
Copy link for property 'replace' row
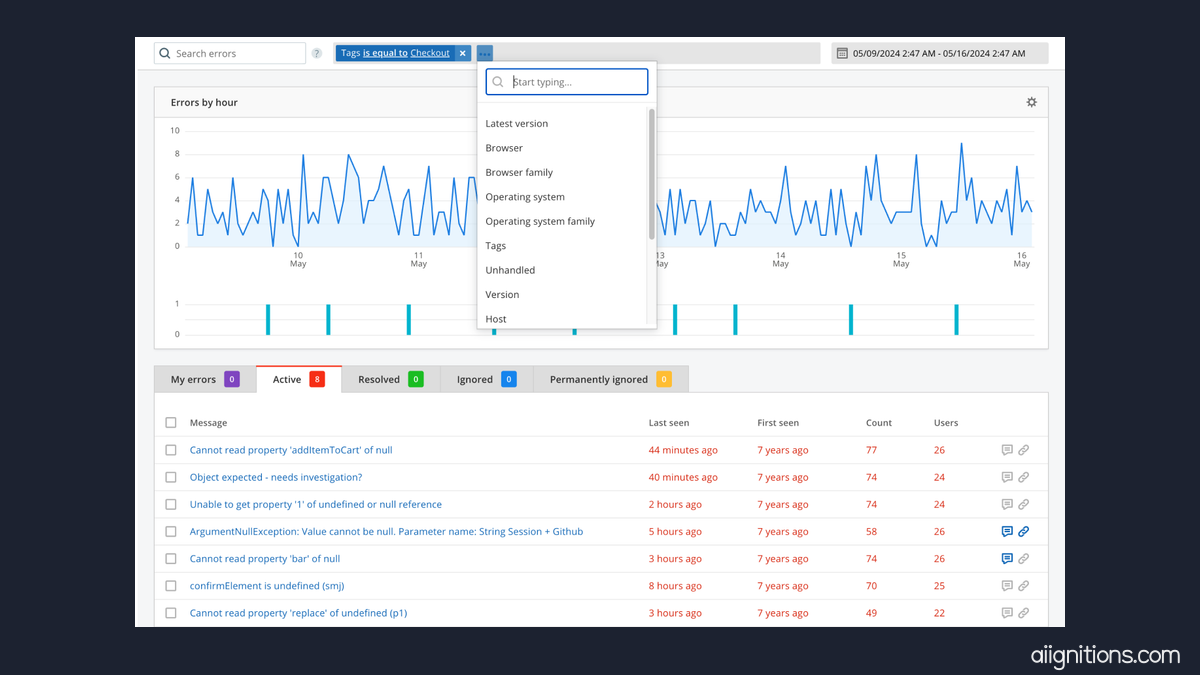coord(1023,612)
